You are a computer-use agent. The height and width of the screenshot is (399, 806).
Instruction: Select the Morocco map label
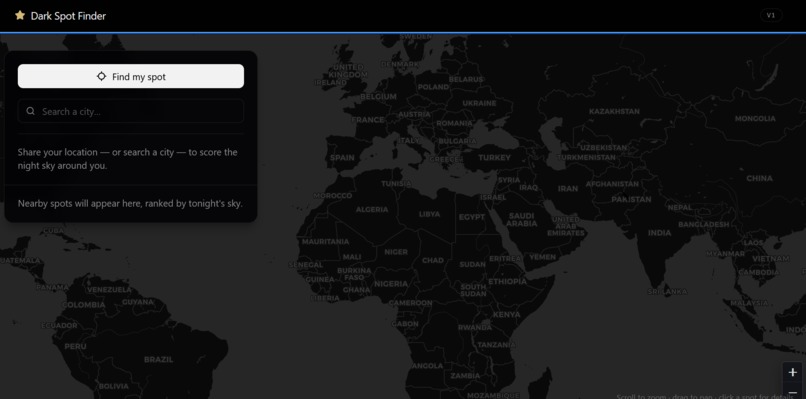333,196
